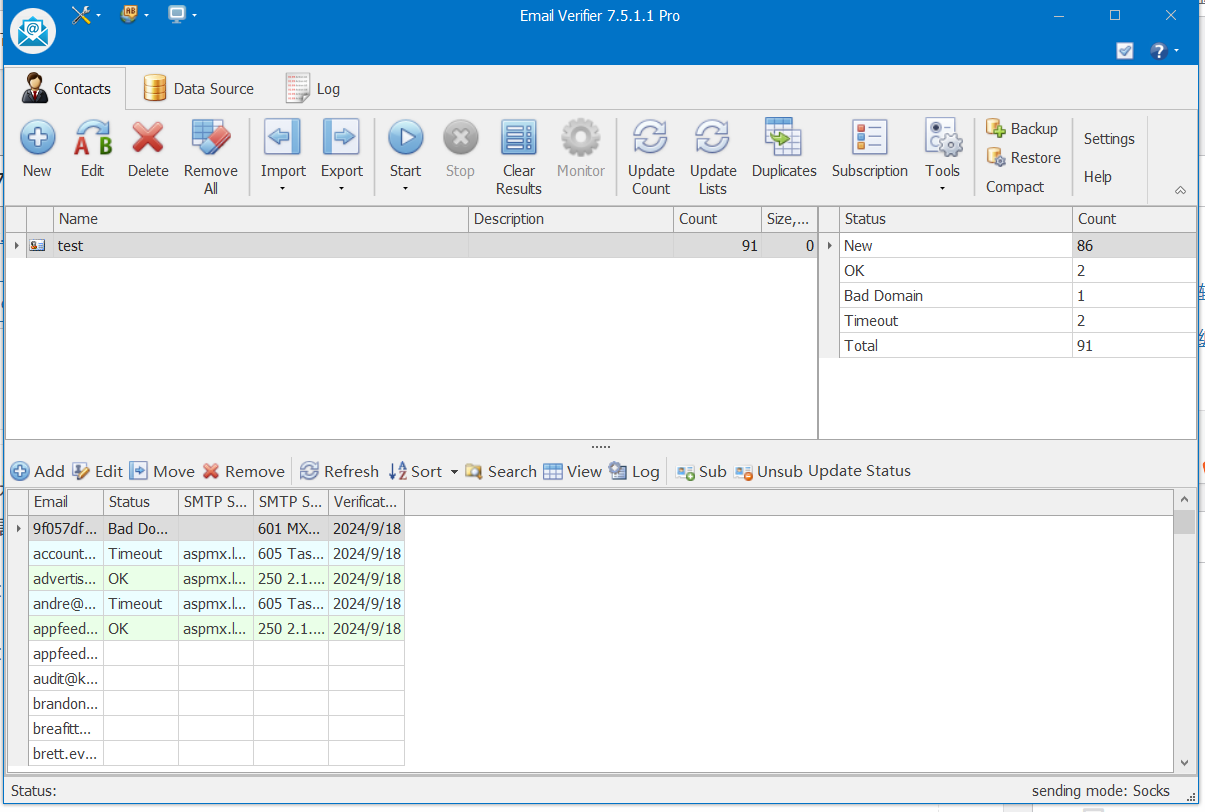This screenshot has height=812, width=1205.
Task: Click the Edit list icon
Action: (93, 137)
